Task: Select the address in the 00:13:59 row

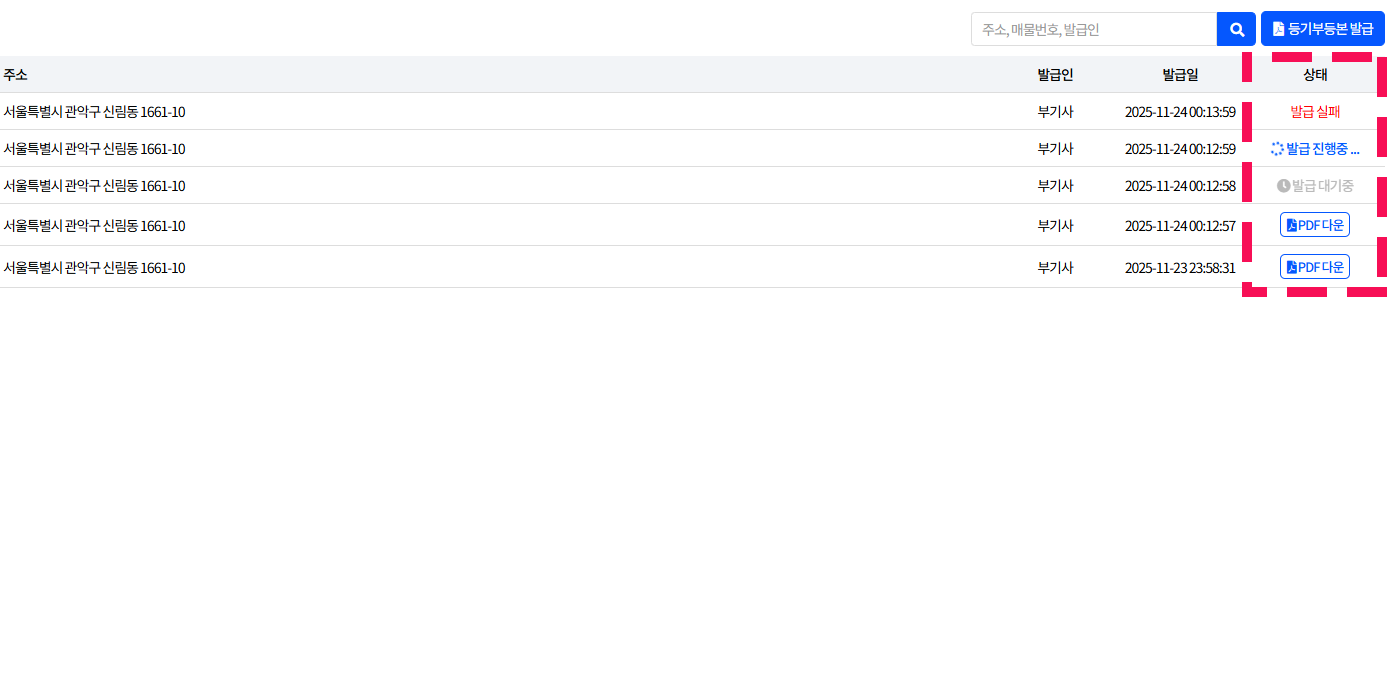Action: 94,112
